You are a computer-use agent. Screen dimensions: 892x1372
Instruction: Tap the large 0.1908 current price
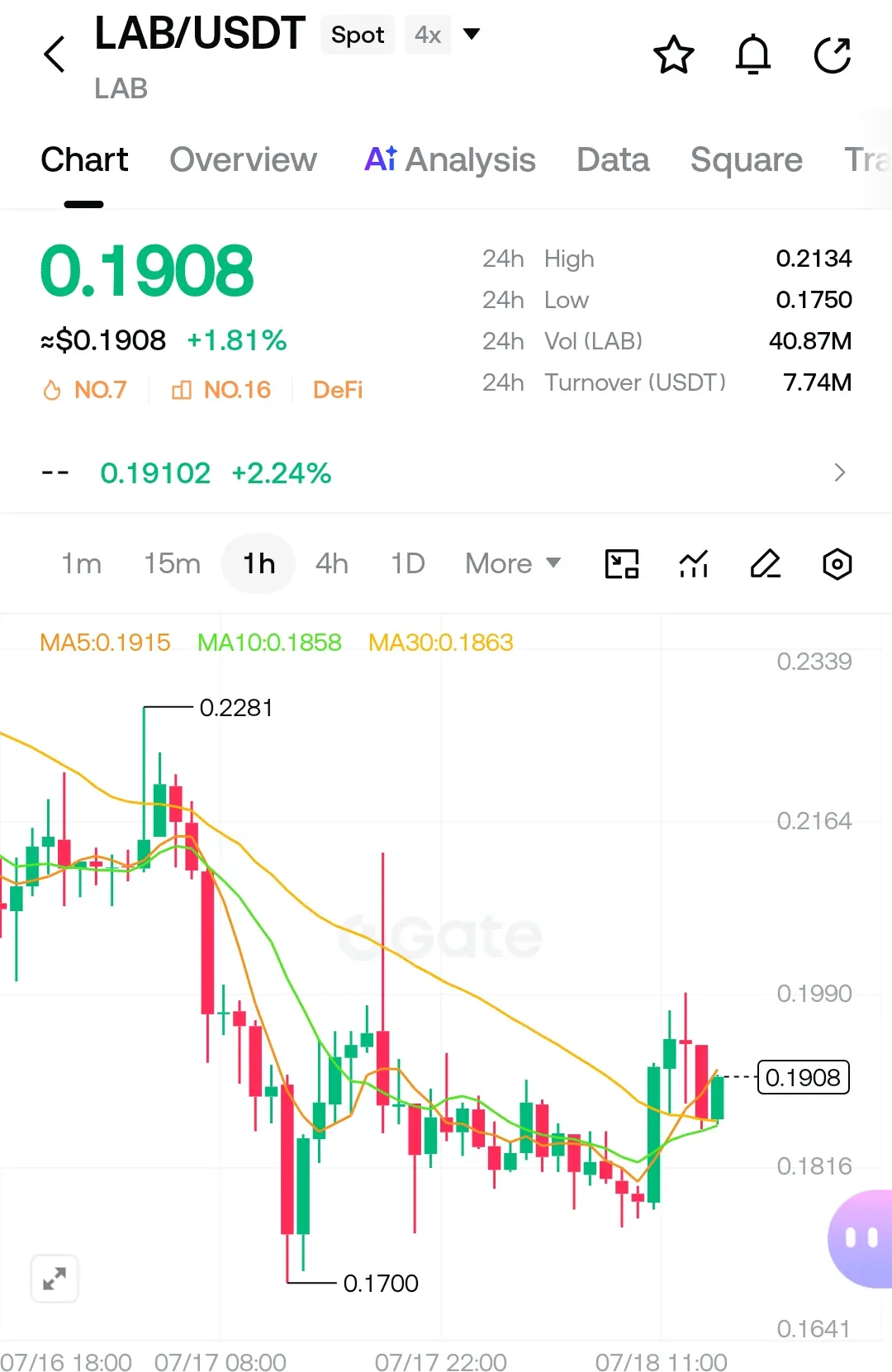coord(147,271)
